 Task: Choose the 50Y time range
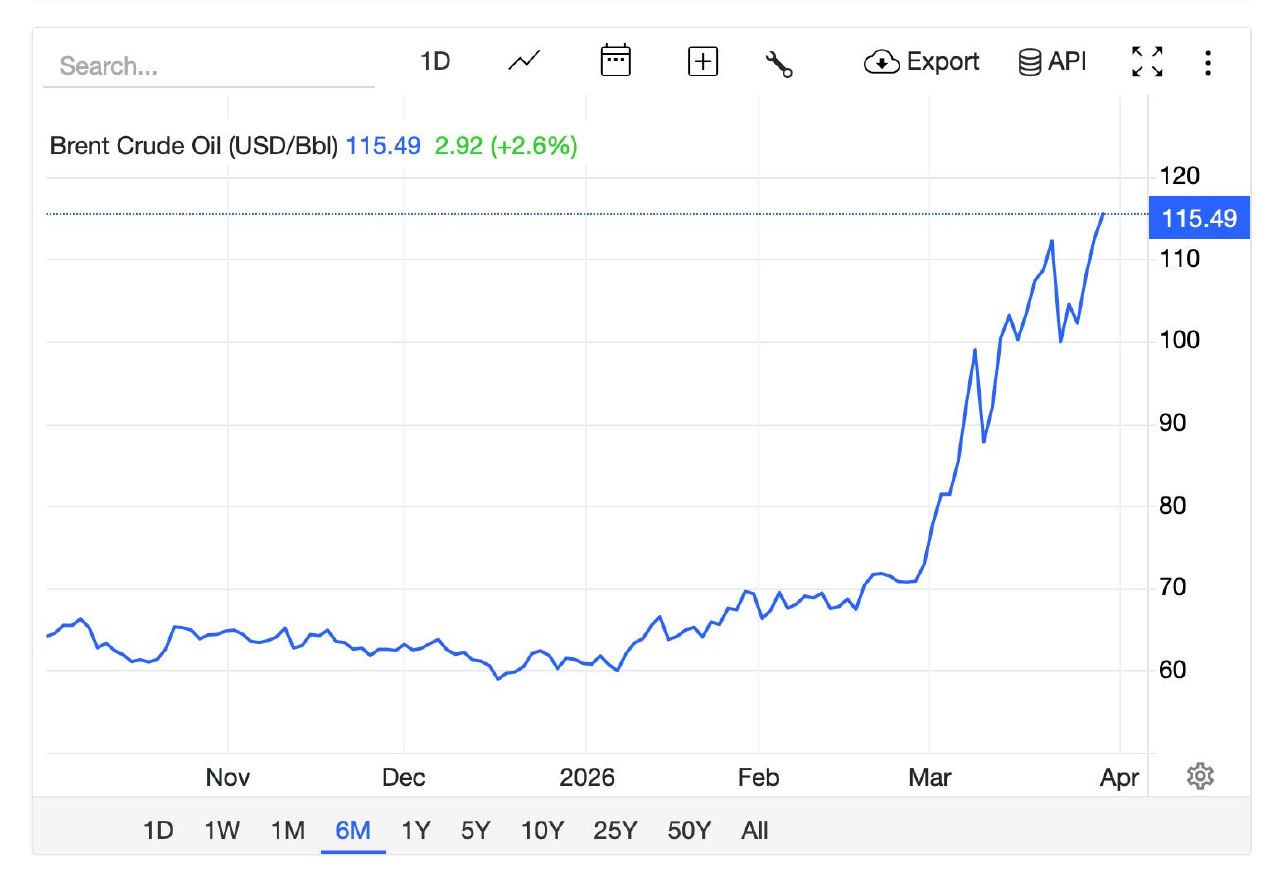[x=689, y=830]
